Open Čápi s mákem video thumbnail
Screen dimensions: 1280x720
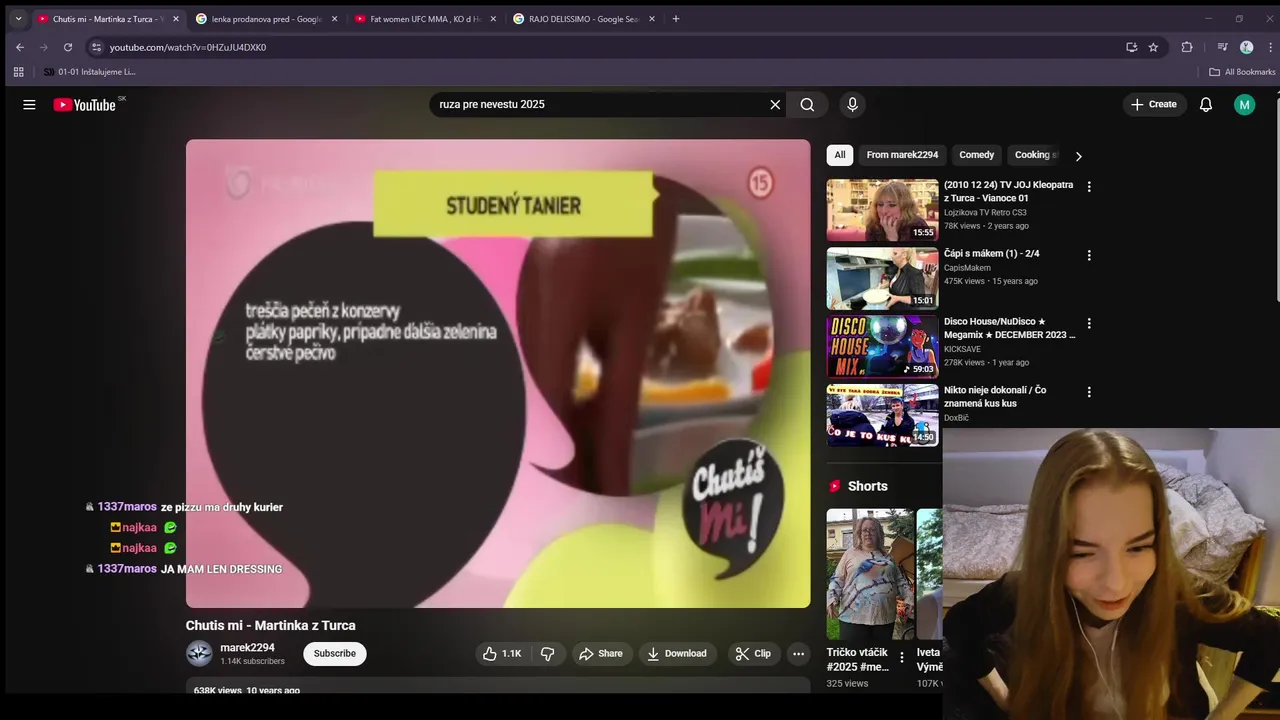click(882, 278)
